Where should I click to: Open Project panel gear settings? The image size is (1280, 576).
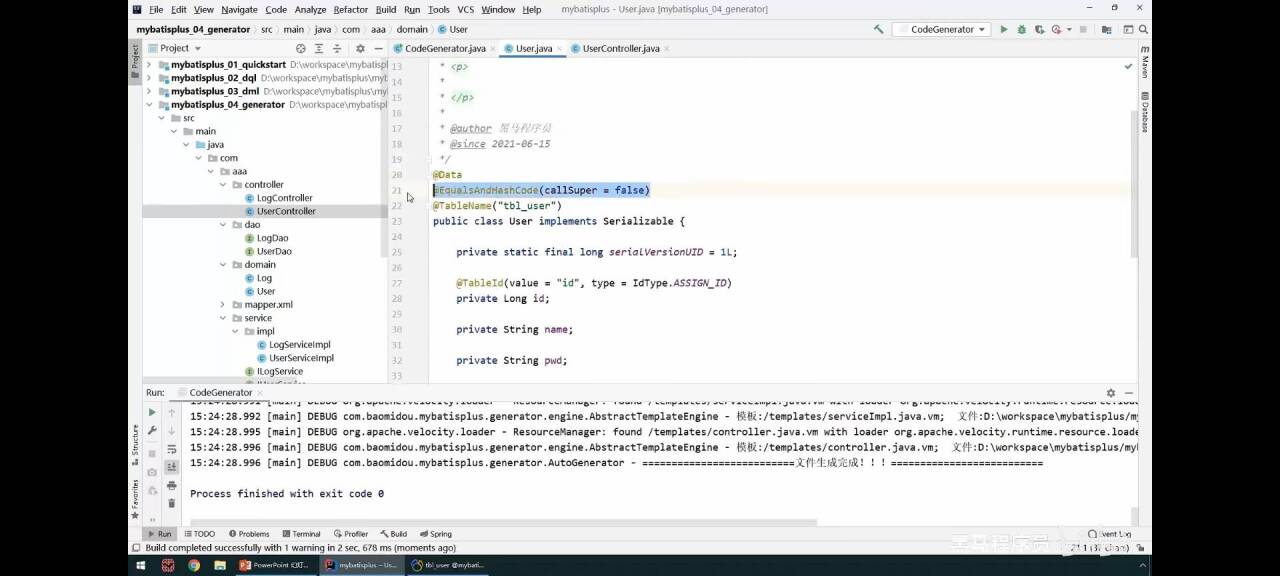coord(360,48)
